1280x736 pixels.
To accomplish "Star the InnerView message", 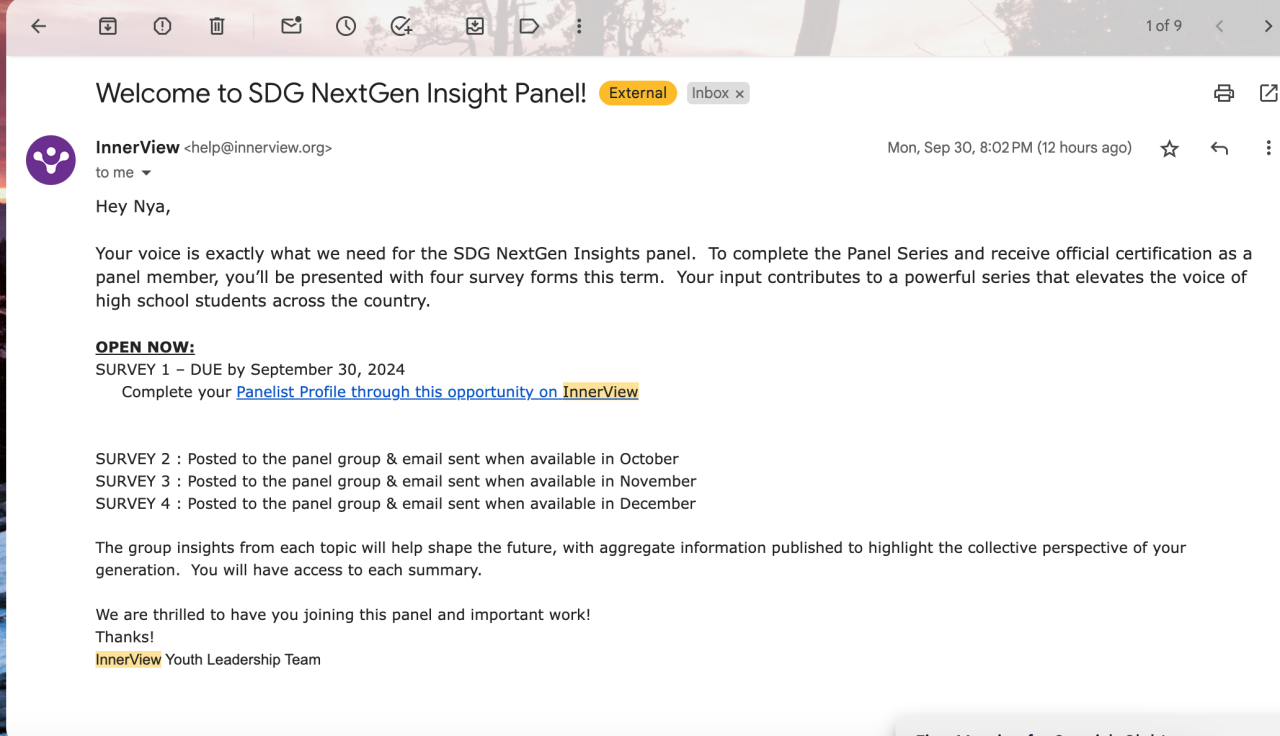I will click(1169, 149).
